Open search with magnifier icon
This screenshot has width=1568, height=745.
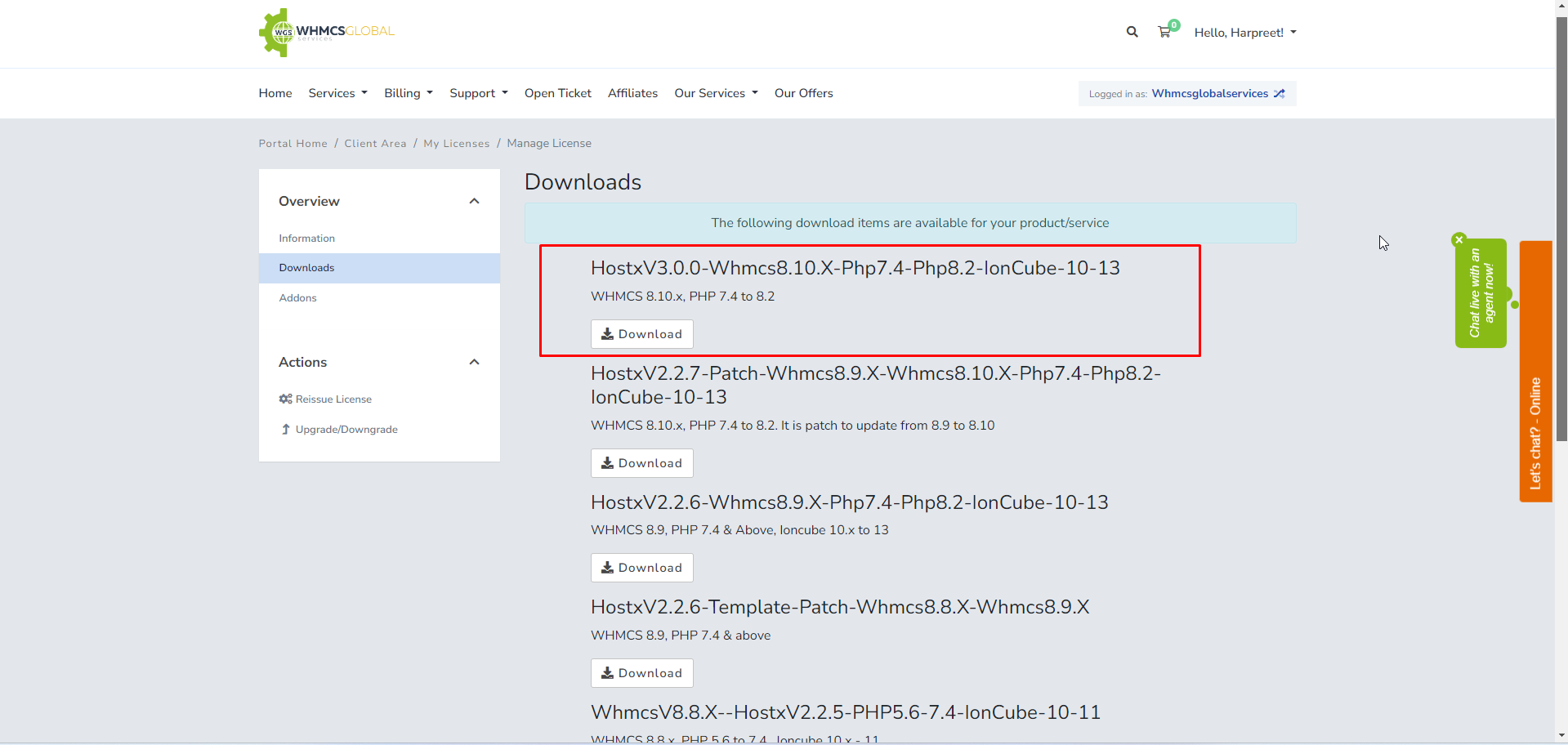coord(1132,32)
